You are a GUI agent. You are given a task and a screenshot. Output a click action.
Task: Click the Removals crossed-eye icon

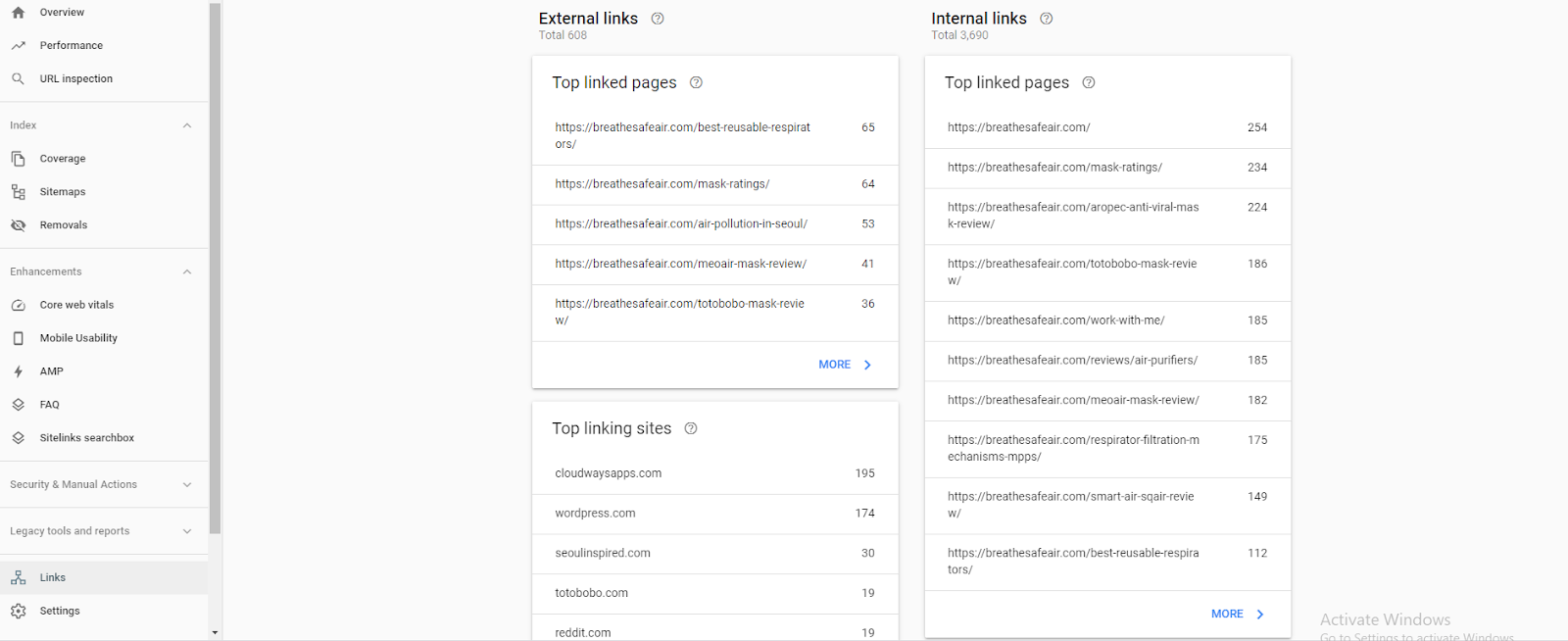[x=18, y=225]
